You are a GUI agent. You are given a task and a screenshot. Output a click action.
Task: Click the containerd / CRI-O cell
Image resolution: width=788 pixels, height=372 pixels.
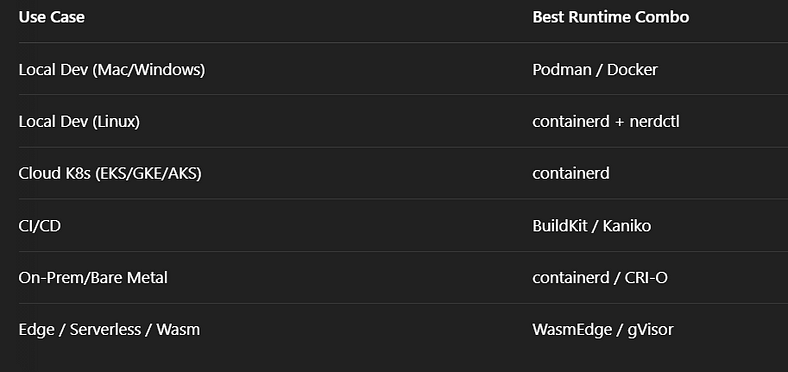click(600, 277)
